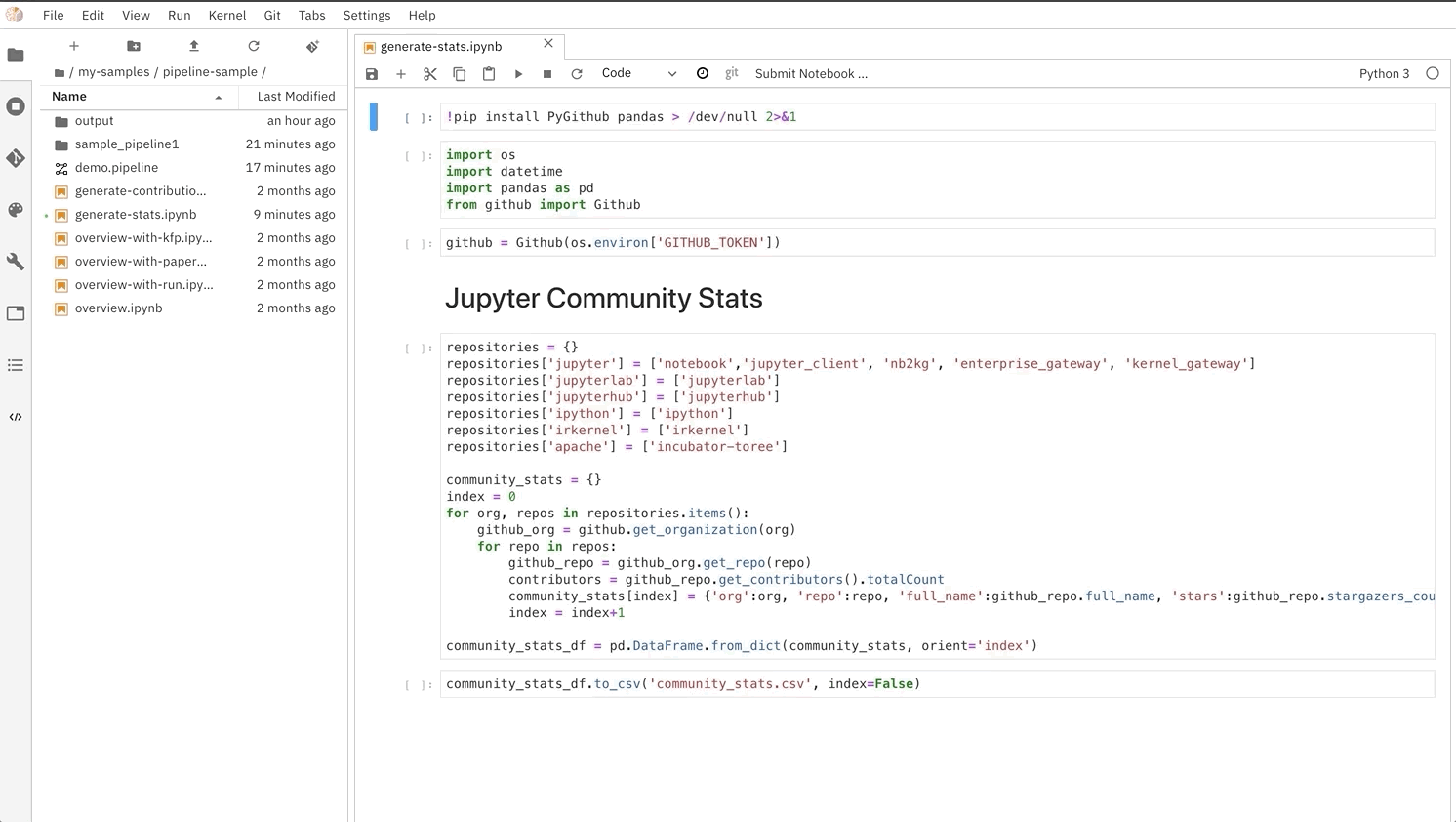Click the New Launcher plus icon
This screenshot has width=1456, height=822.
74,46
